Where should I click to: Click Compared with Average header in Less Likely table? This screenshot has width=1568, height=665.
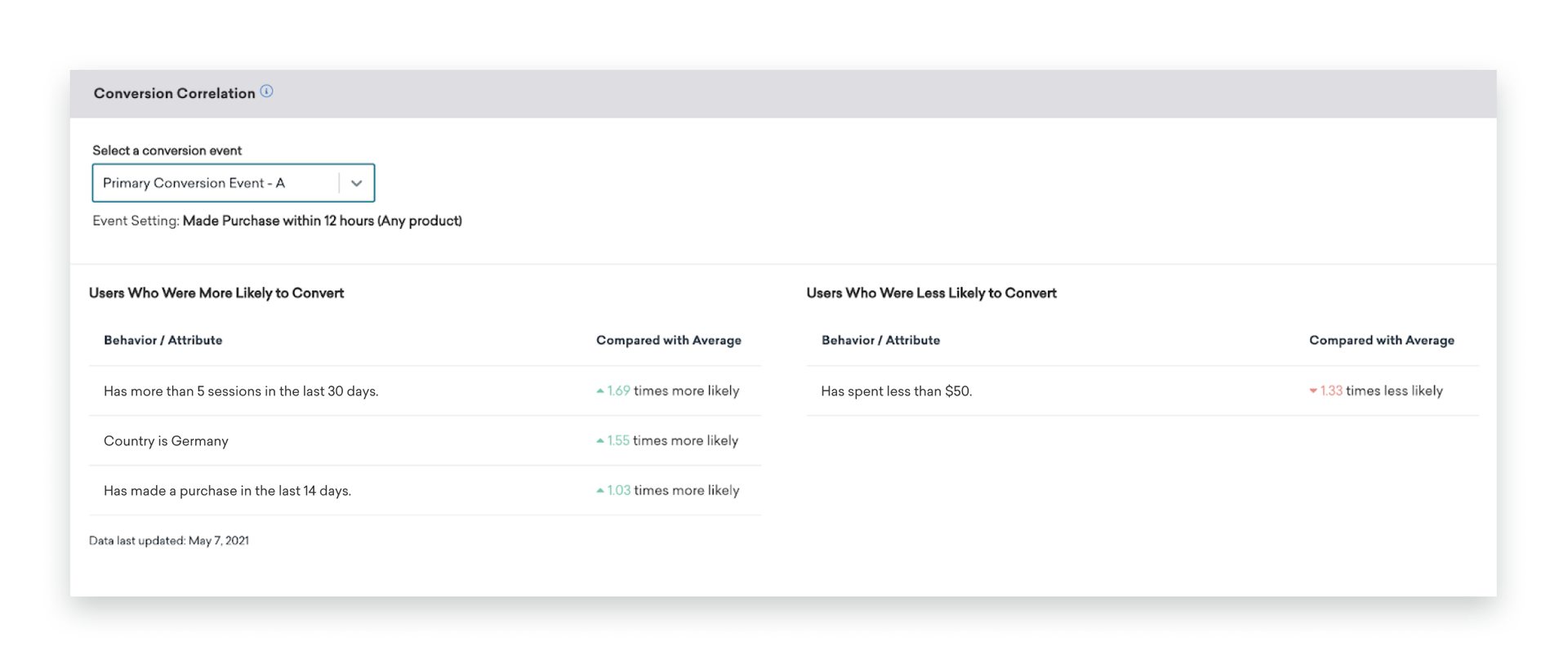tap(1381, 341)
